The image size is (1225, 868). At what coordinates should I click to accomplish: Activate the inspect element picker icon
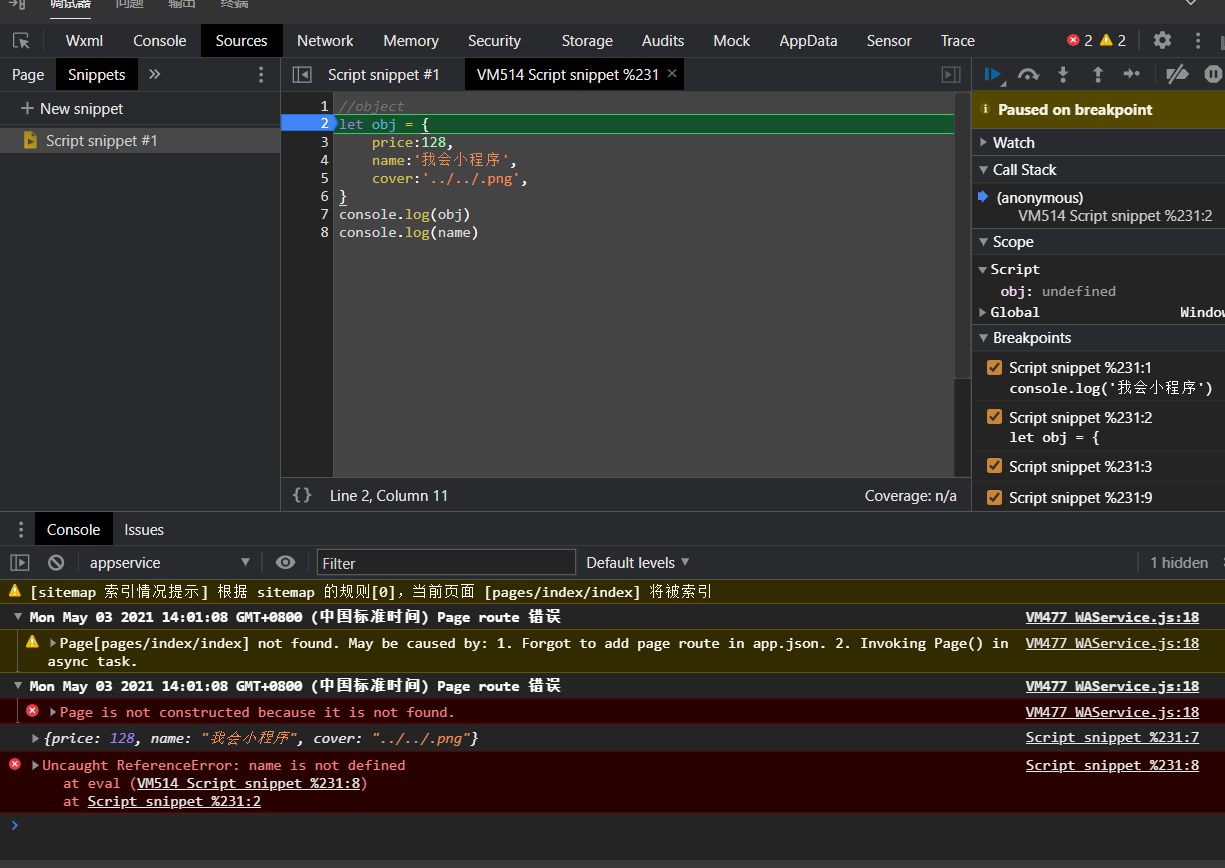click(x=21, y=41)
